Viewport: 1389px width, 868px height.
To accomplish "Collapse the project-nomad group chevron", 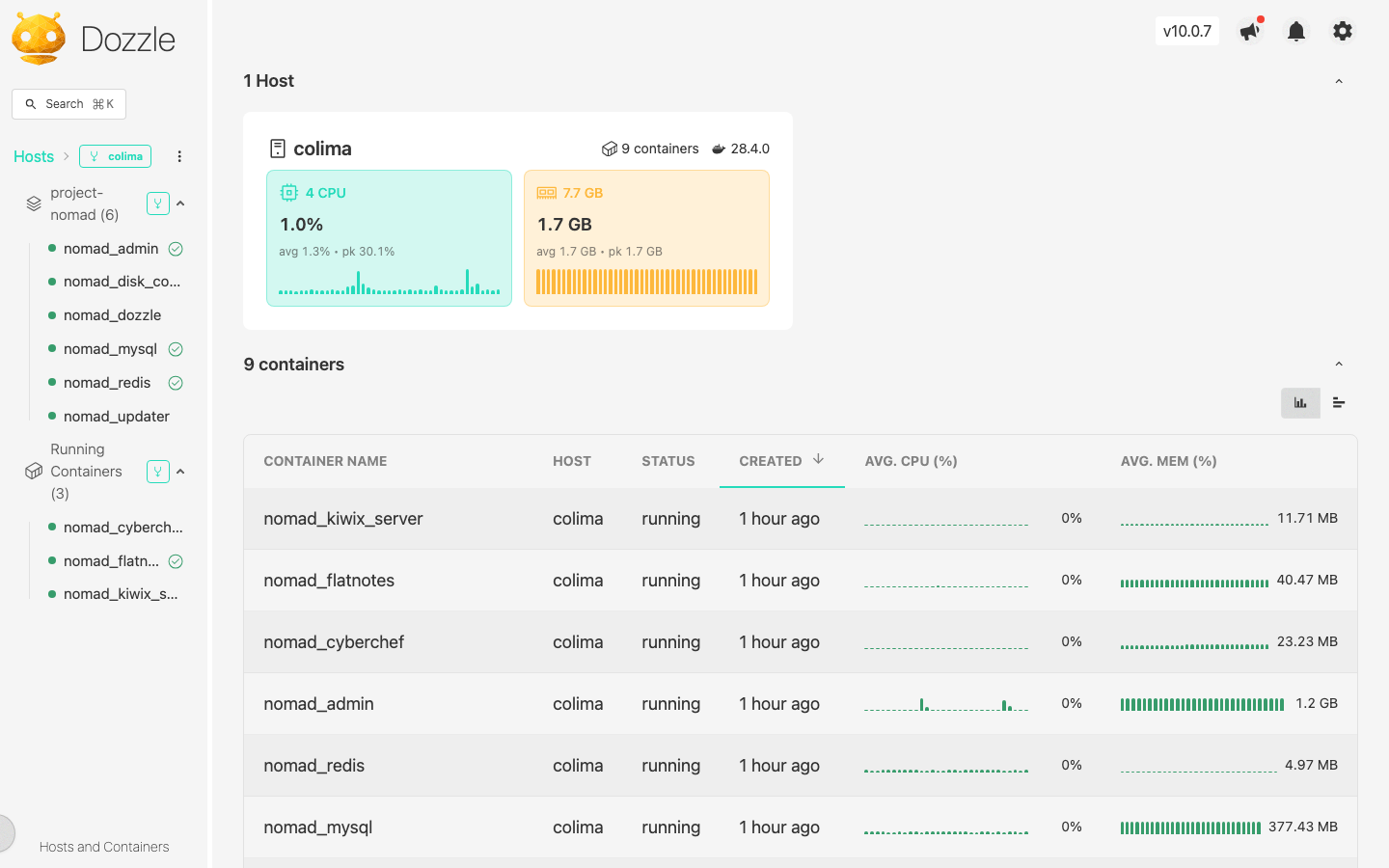I will click(180, 203).
